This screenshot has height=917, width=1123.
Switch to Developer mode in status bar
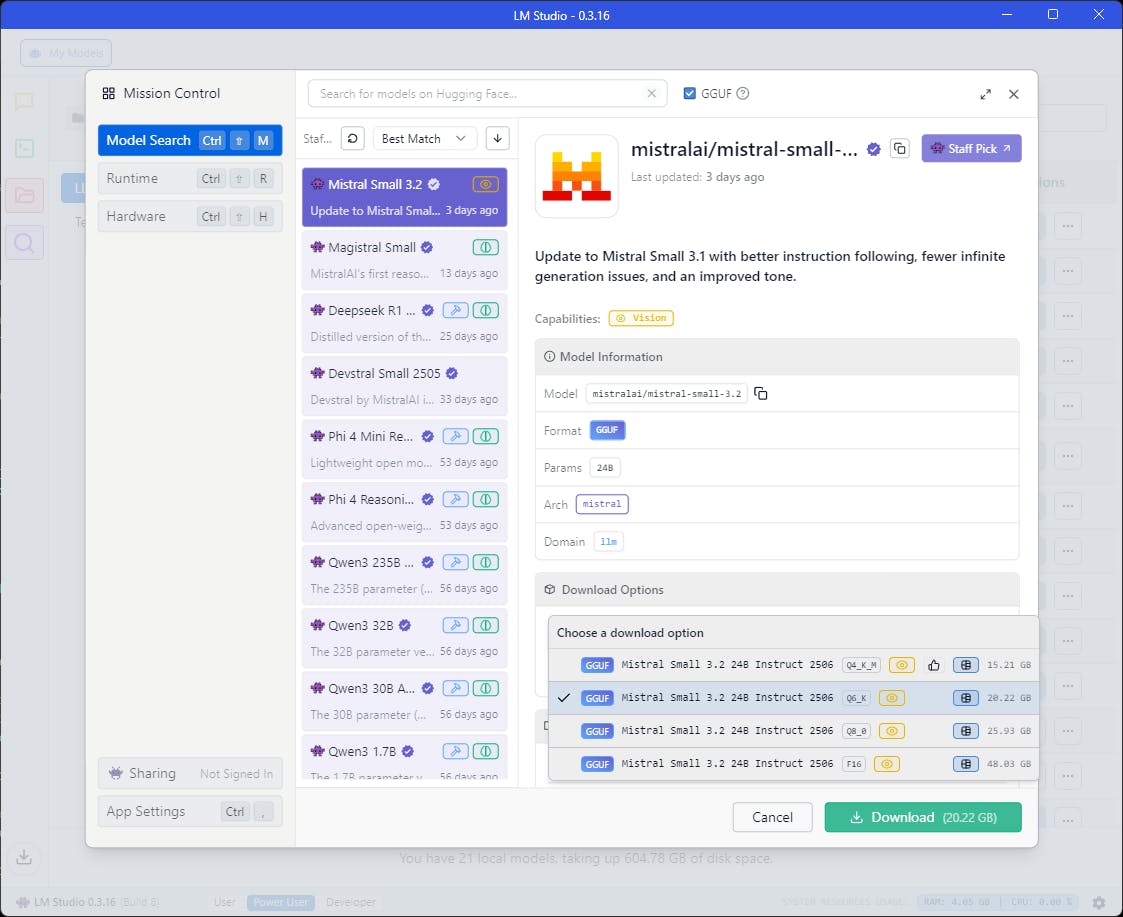click(x=350, y=902)
